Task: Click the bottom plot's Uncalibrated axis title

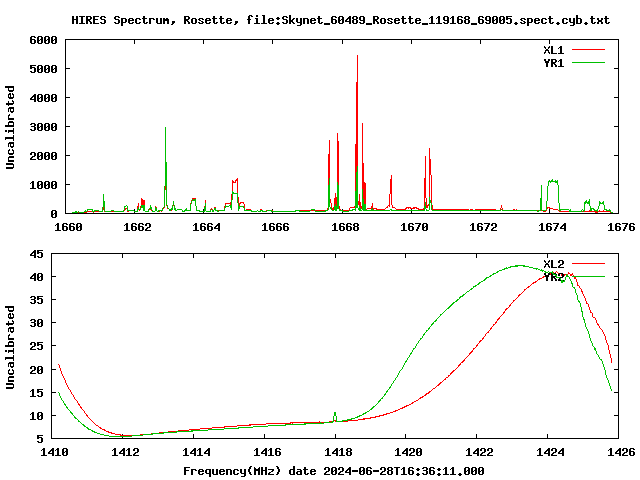Action: [10, 347]
